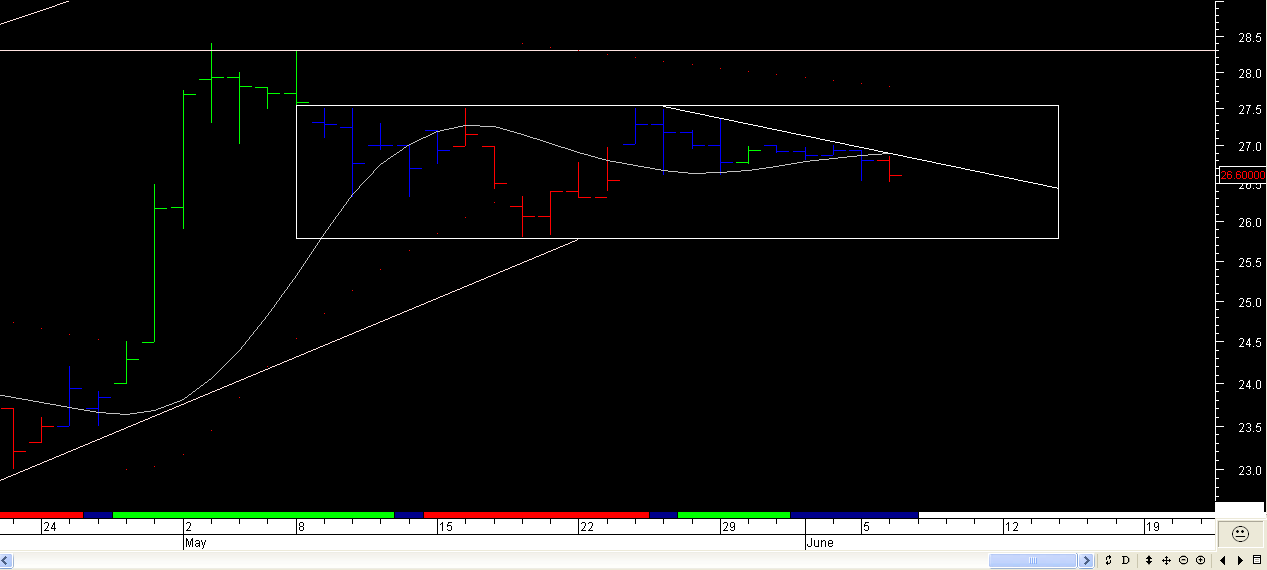Click the June month label on time axis
The image size is (1267, 570).
click(820, 543)
